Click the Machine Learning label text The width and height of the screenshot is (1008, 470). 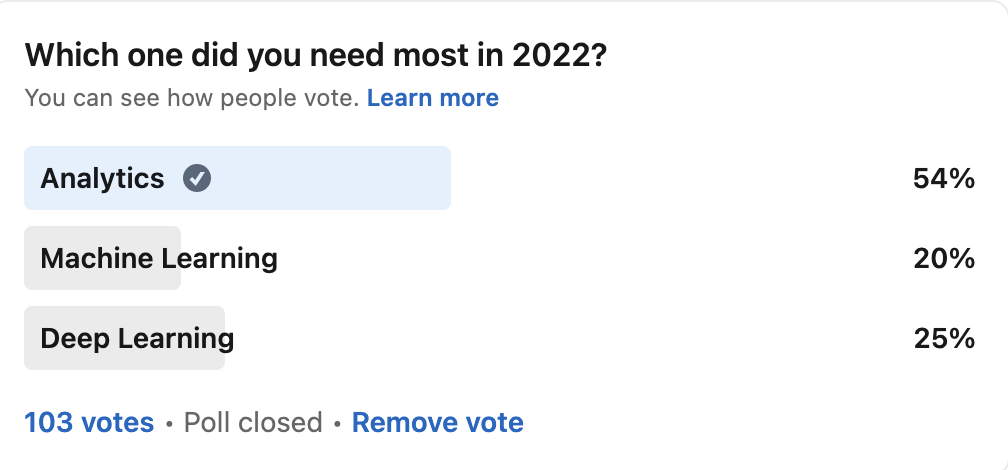tap(159, 259)
